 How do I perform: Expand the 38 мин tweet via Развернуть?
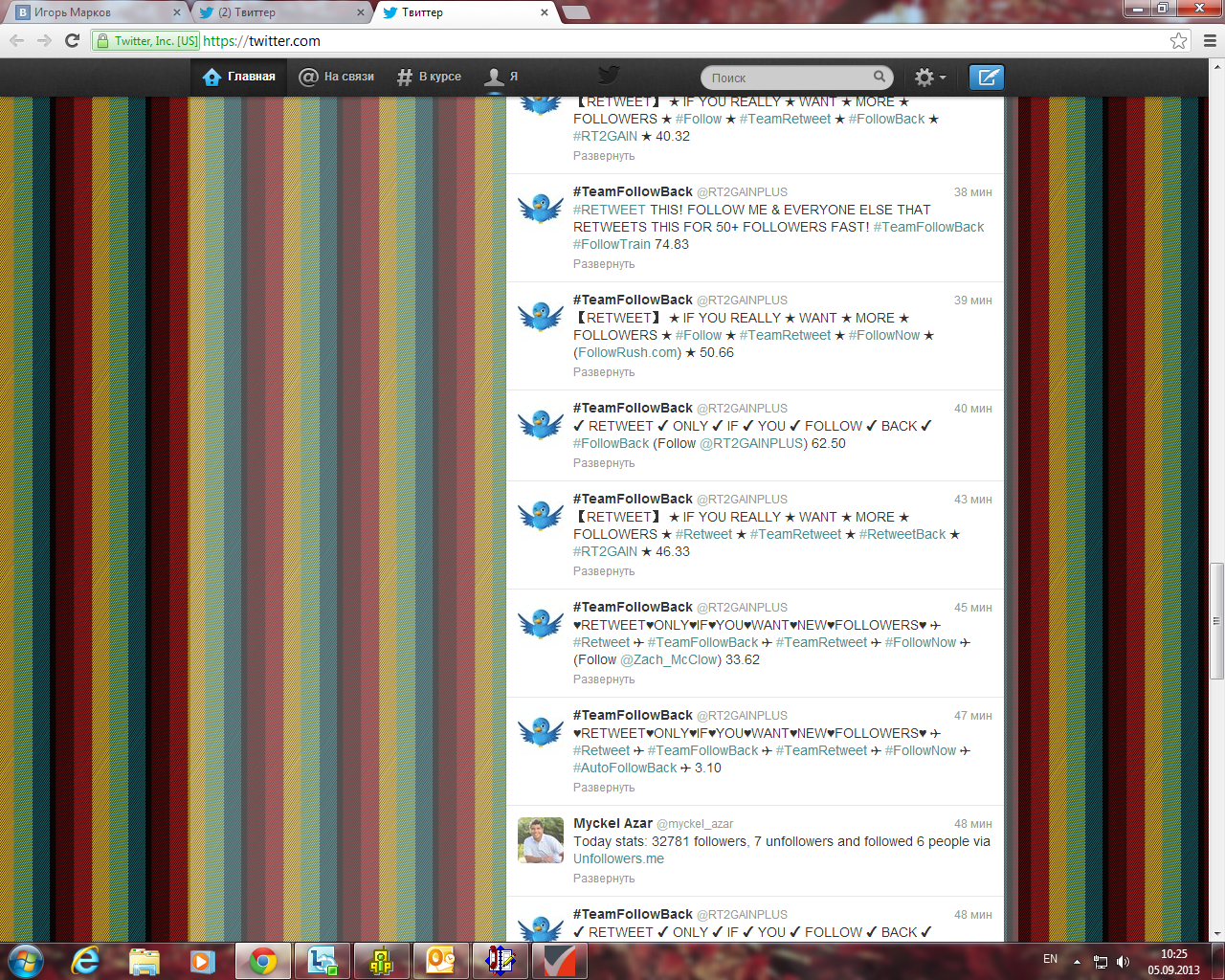[x=604, y=264]
